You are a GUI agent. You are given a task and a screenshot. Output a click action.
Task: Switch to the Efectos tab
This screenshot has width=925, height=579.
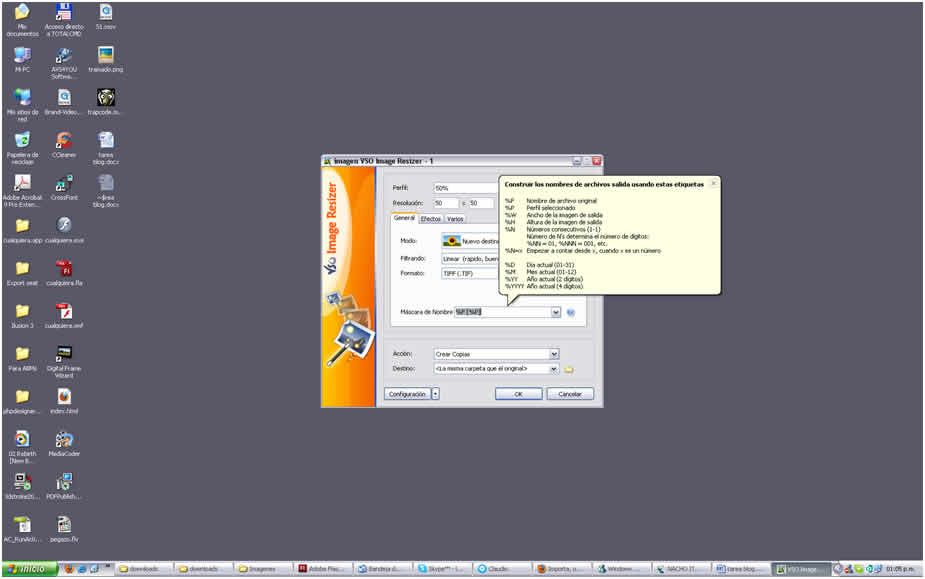click(431, 219)
